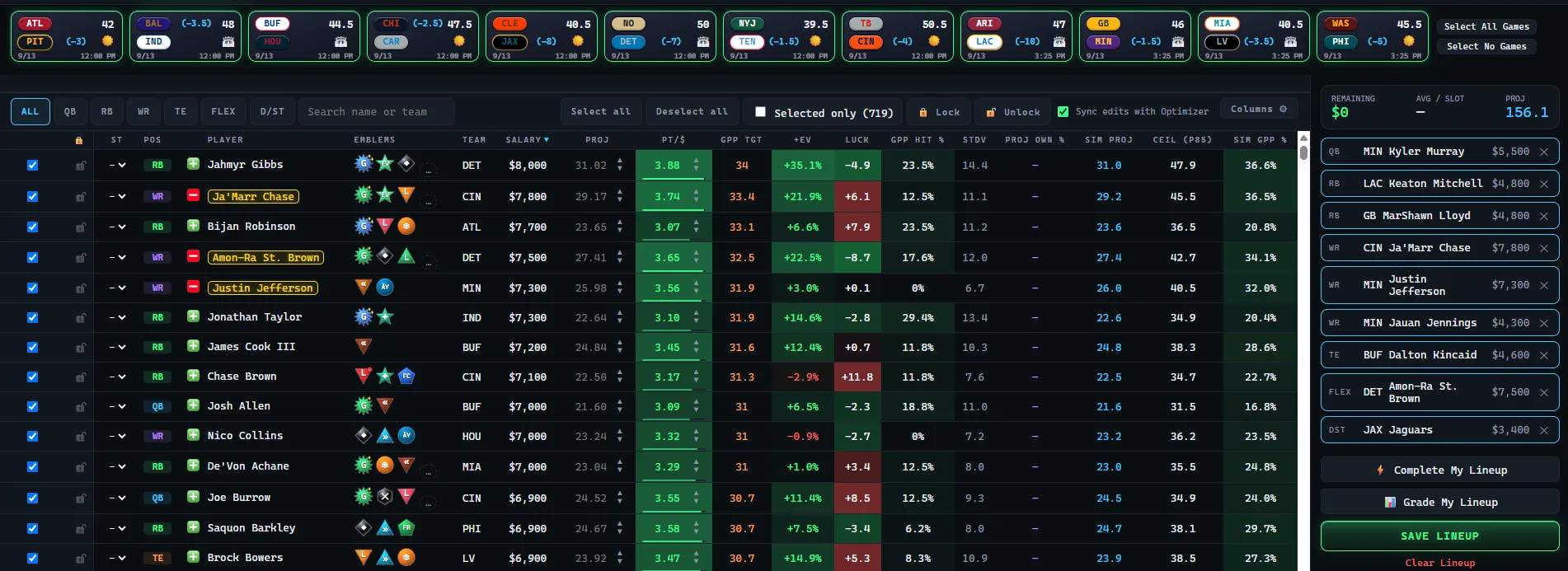1568x571 pixels.
Task: Click blue AV emblem on Justin Jefferson row
Action: tap(385, 287)
